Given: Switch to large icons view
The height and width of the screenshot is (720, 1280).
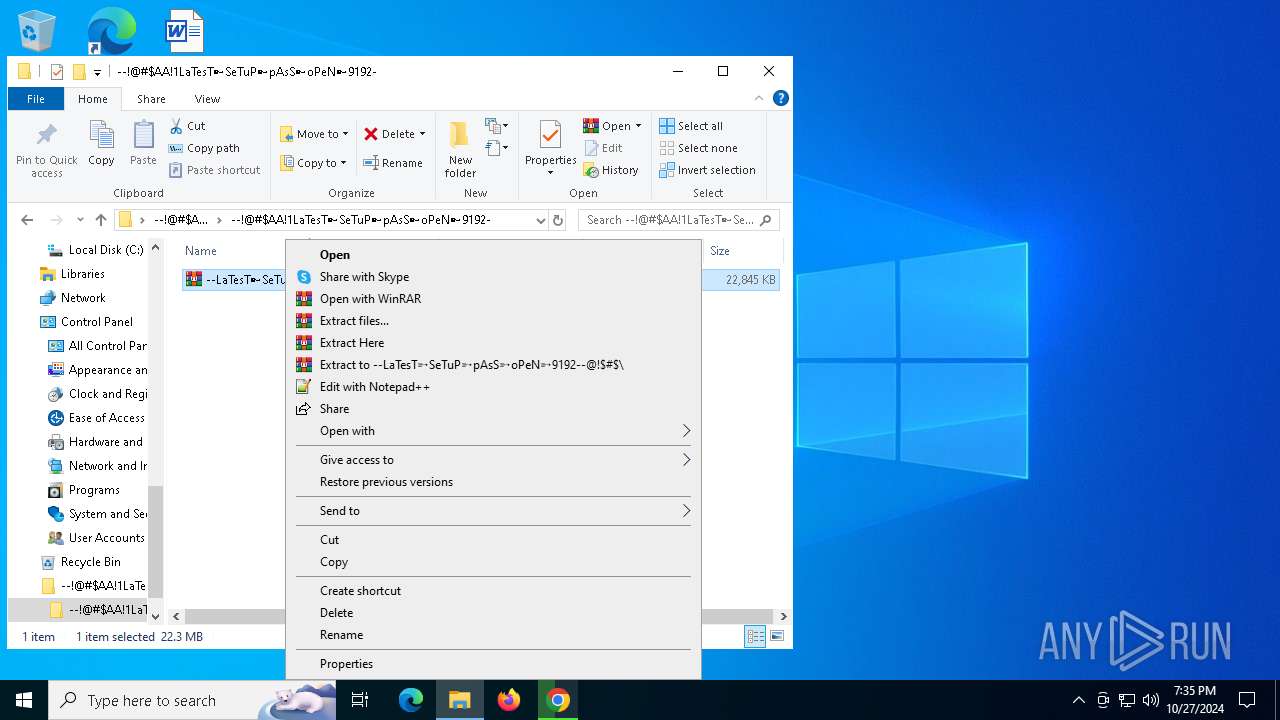Looking at the screenshot, I should pos(776,636).
